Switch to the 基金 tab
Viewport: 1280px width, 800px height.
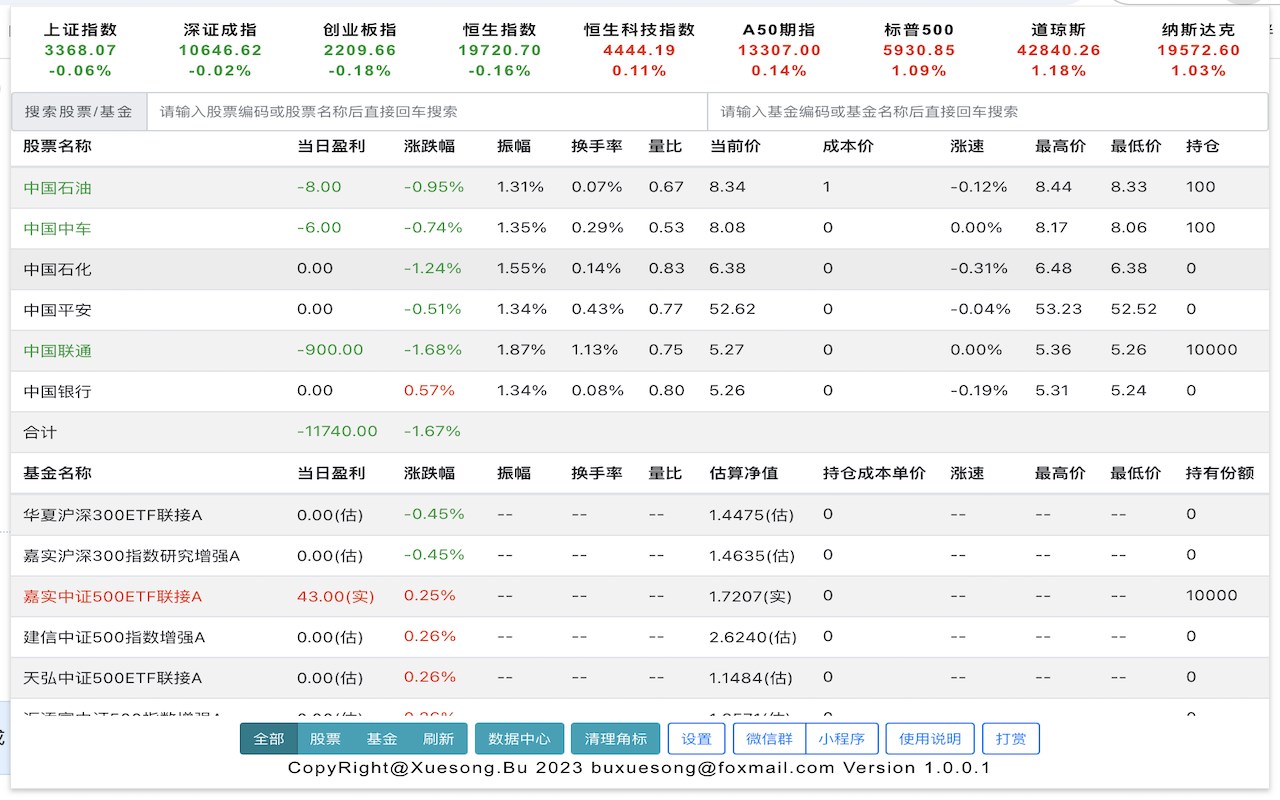382,739
